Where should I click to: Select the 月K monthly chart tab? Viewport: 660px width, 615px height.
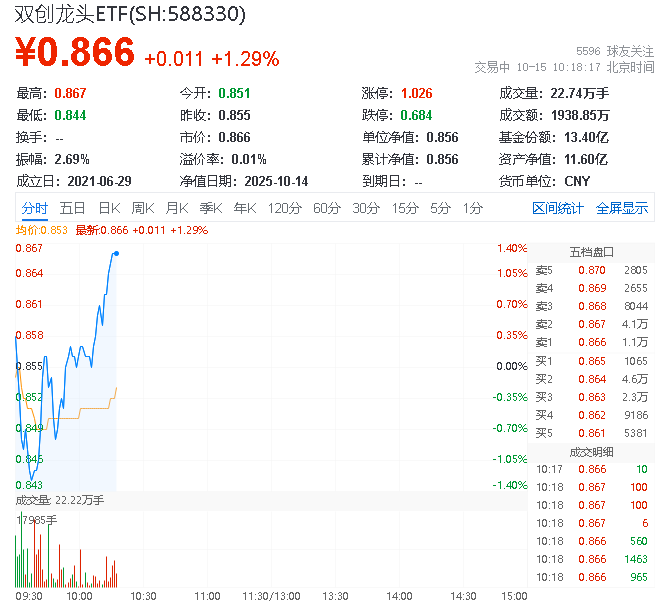tap(177, 208)
